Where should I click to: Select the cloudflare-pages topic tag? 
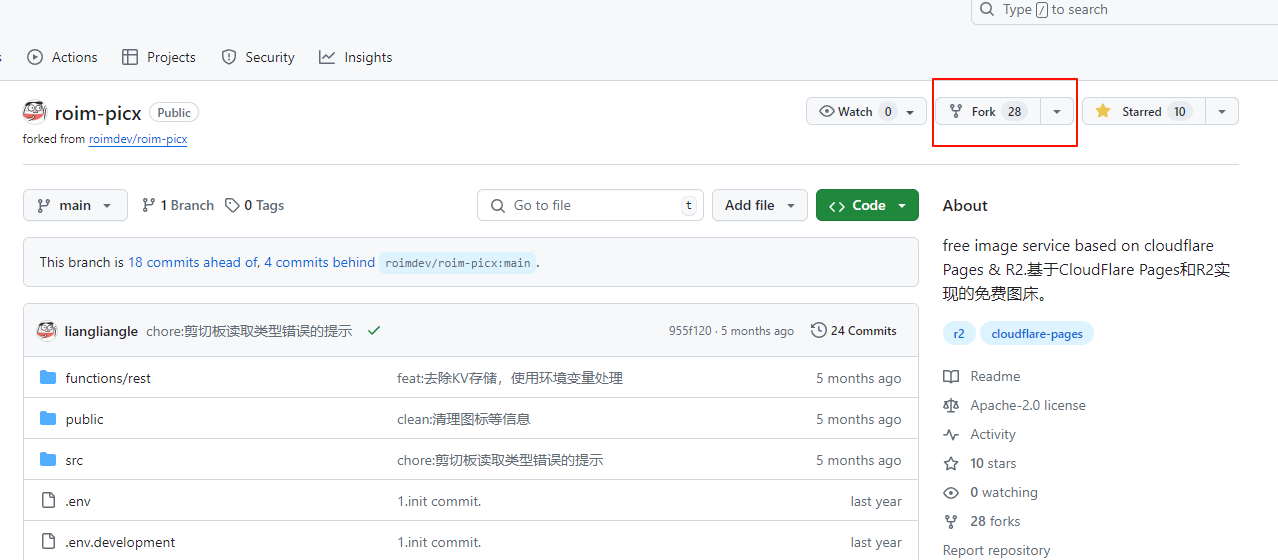[x=1037, y=334]
